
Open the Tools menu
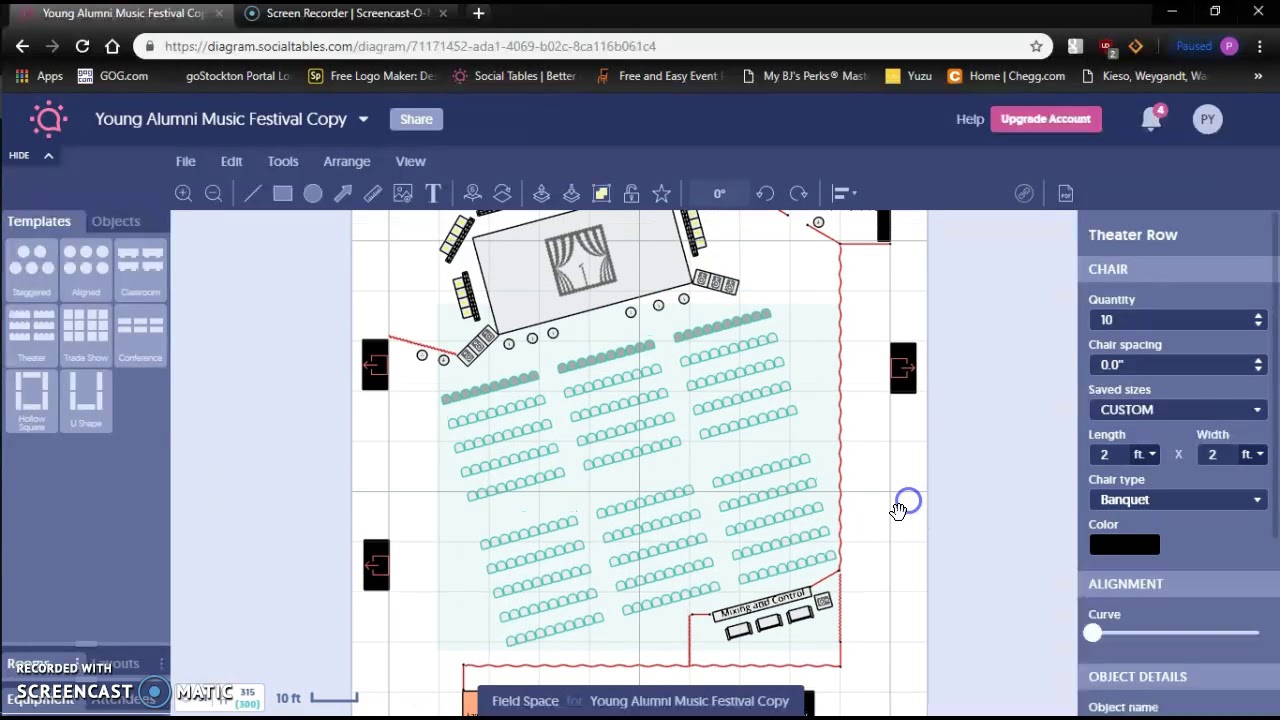pyautogui.click(x=283, y=161)
